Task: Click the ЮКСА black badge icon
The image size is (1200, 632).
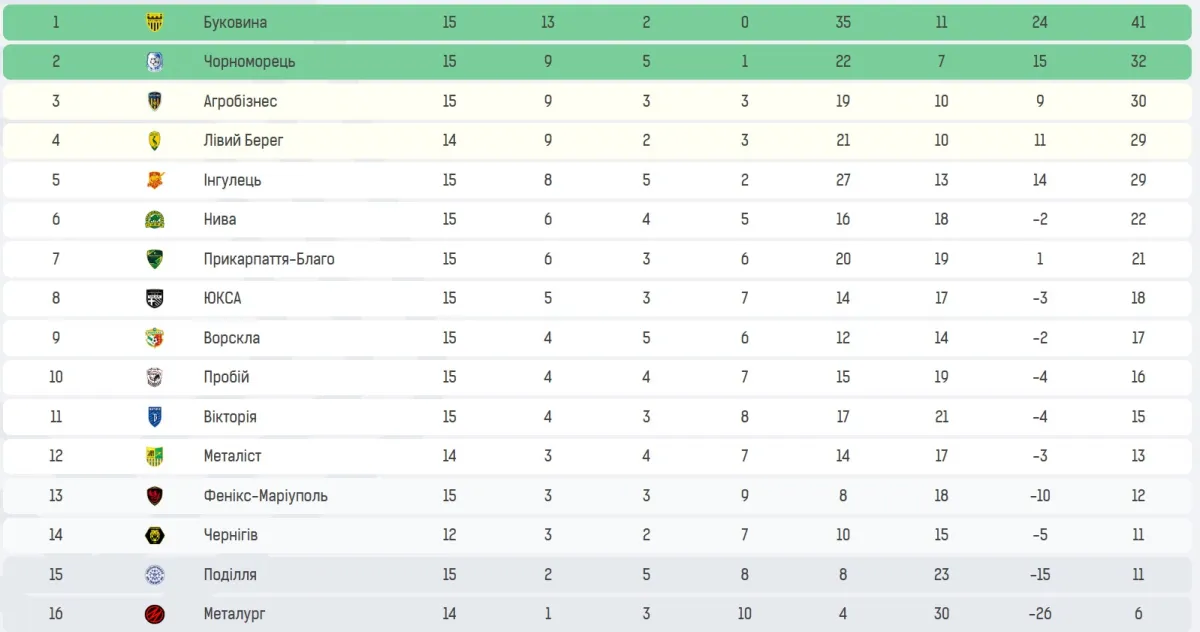Action: pos(154,298)
